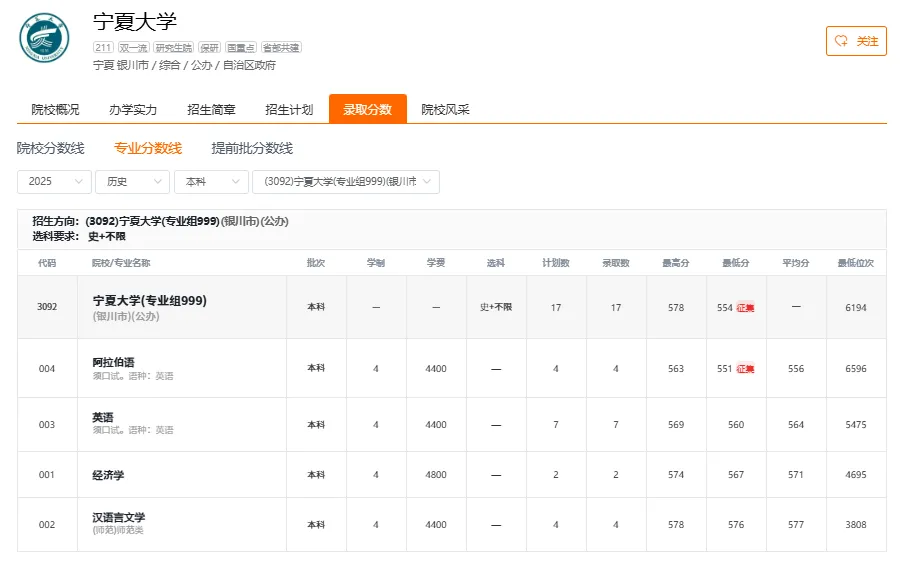This screenshot has height=567, width=909.
Task: Click code 002 in the table
Action: [x=47, y=525]
